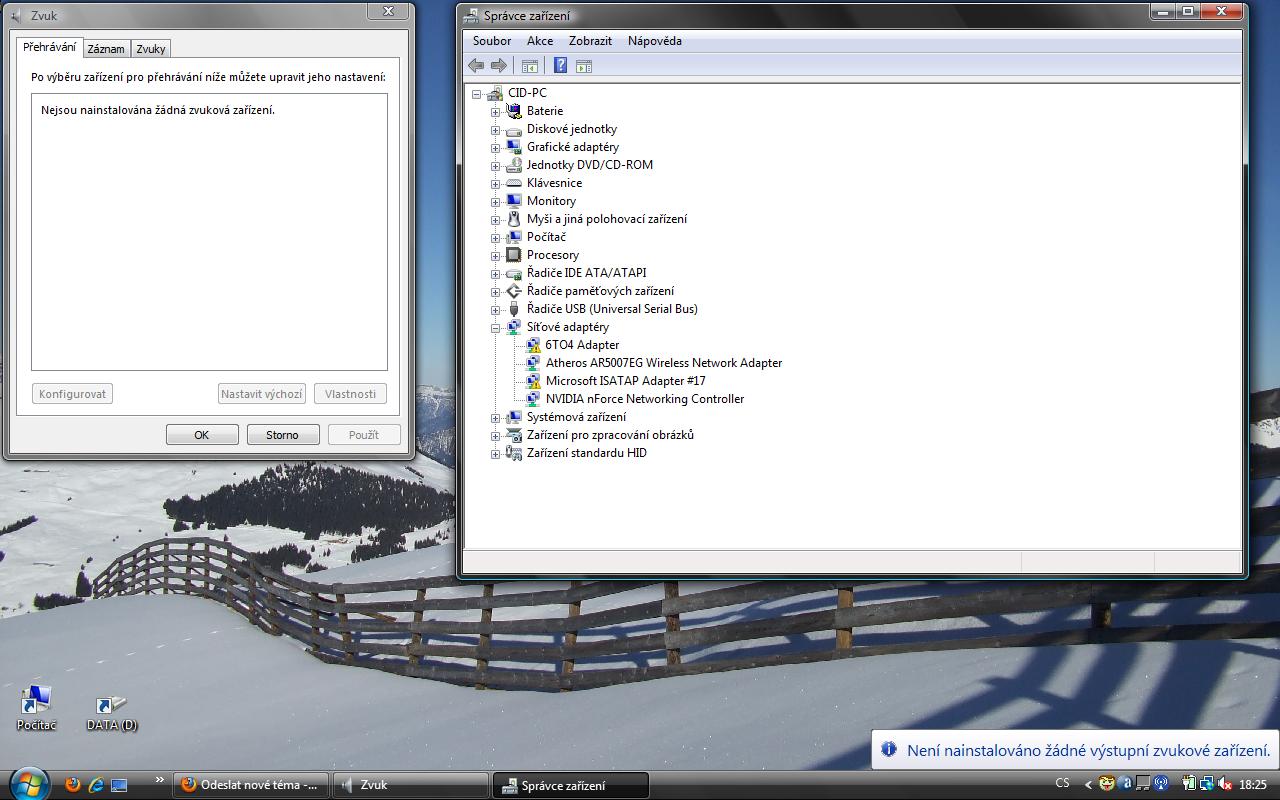Click the Windows Start orb
Viewport: 1280px width, 800px height.
coord(28,782)
